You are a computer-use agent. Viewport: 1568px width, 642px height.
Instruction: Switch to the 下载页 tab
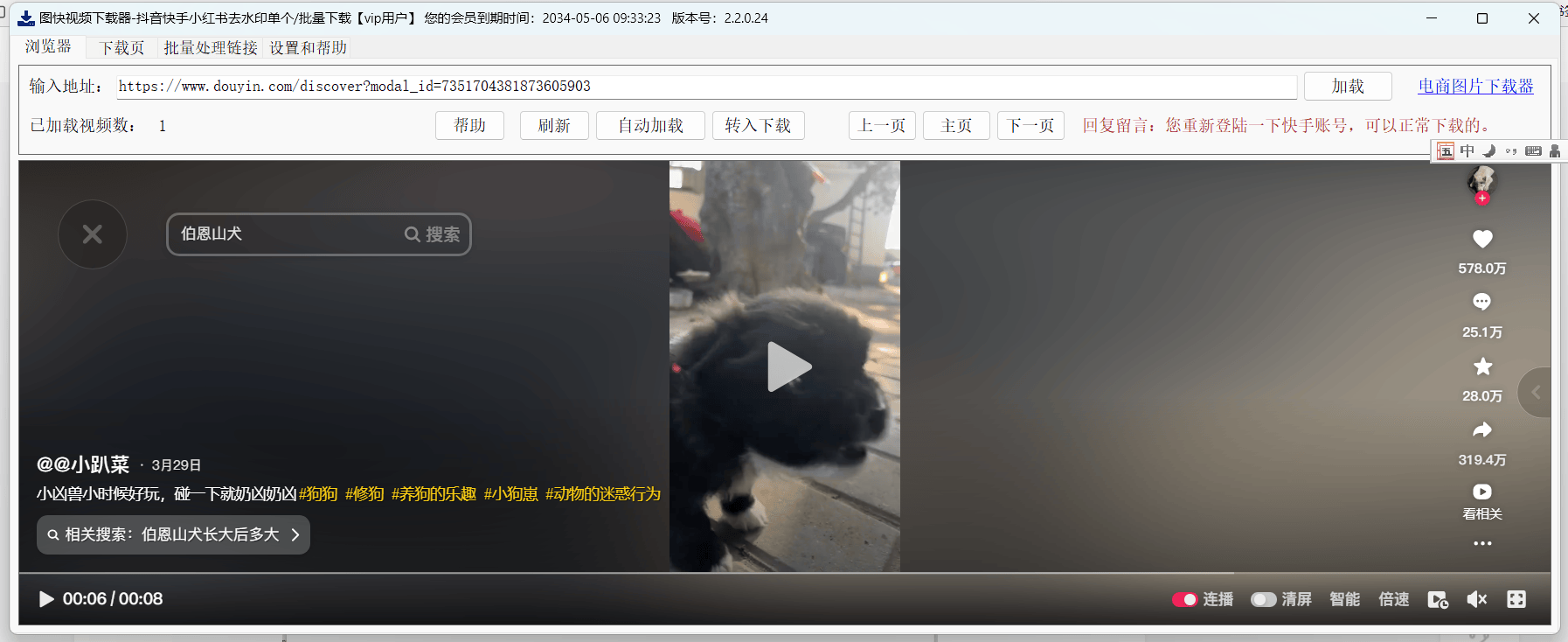pyautogui.click(x=121, y=47)
